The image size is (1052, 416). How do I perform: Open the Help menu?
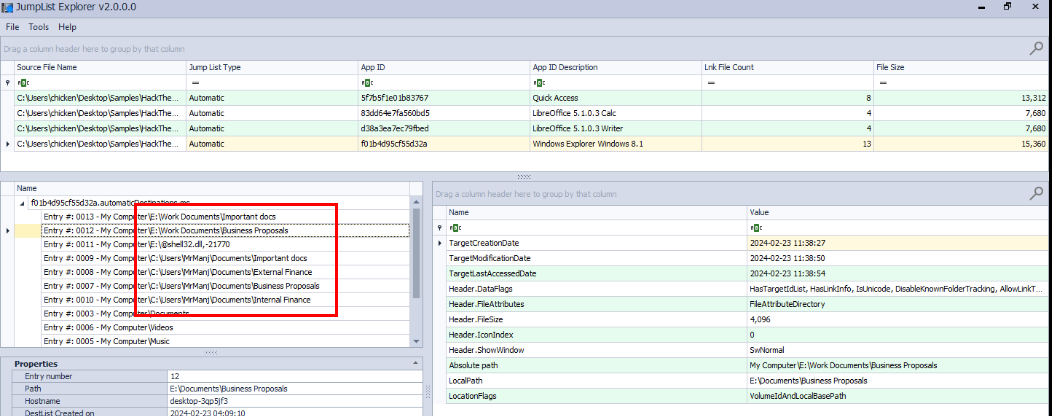click(67, 27)
